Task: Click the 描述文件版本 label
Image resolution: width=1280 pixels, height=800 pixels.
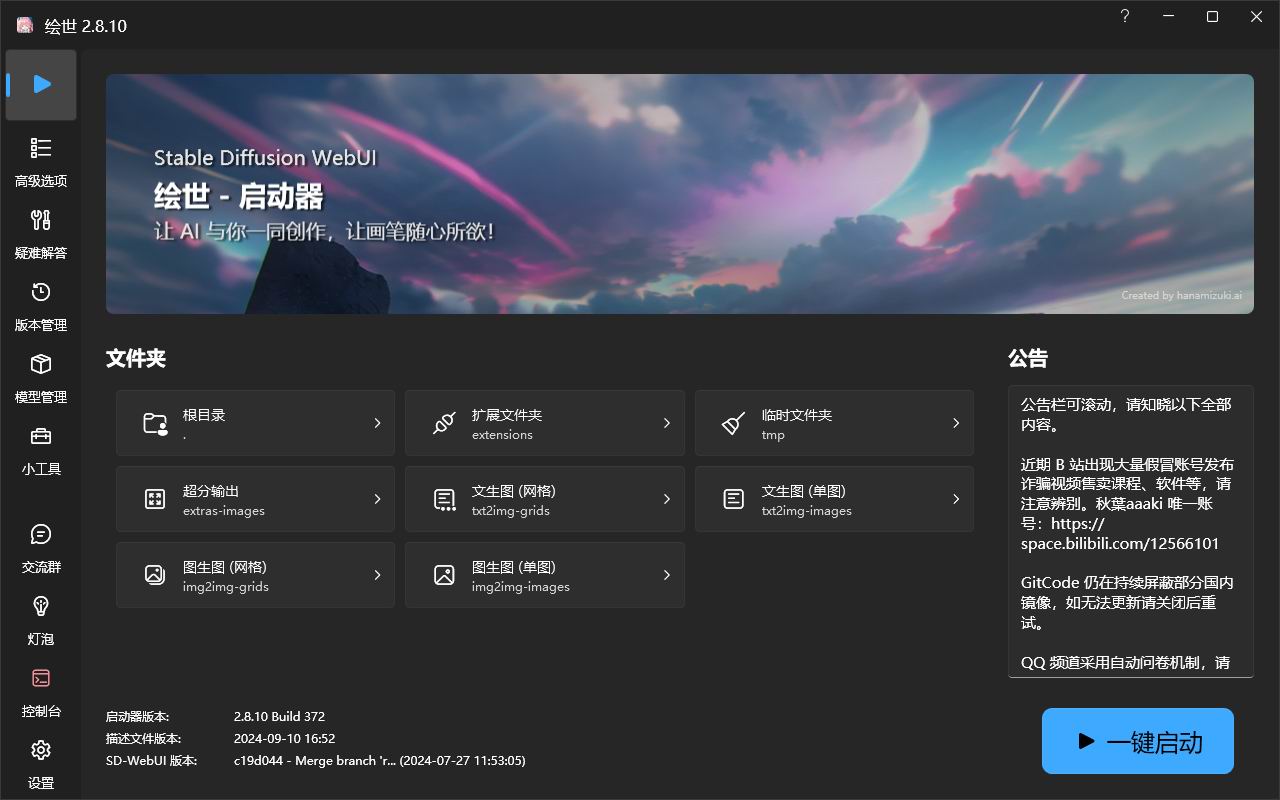Action: point(144,739)
